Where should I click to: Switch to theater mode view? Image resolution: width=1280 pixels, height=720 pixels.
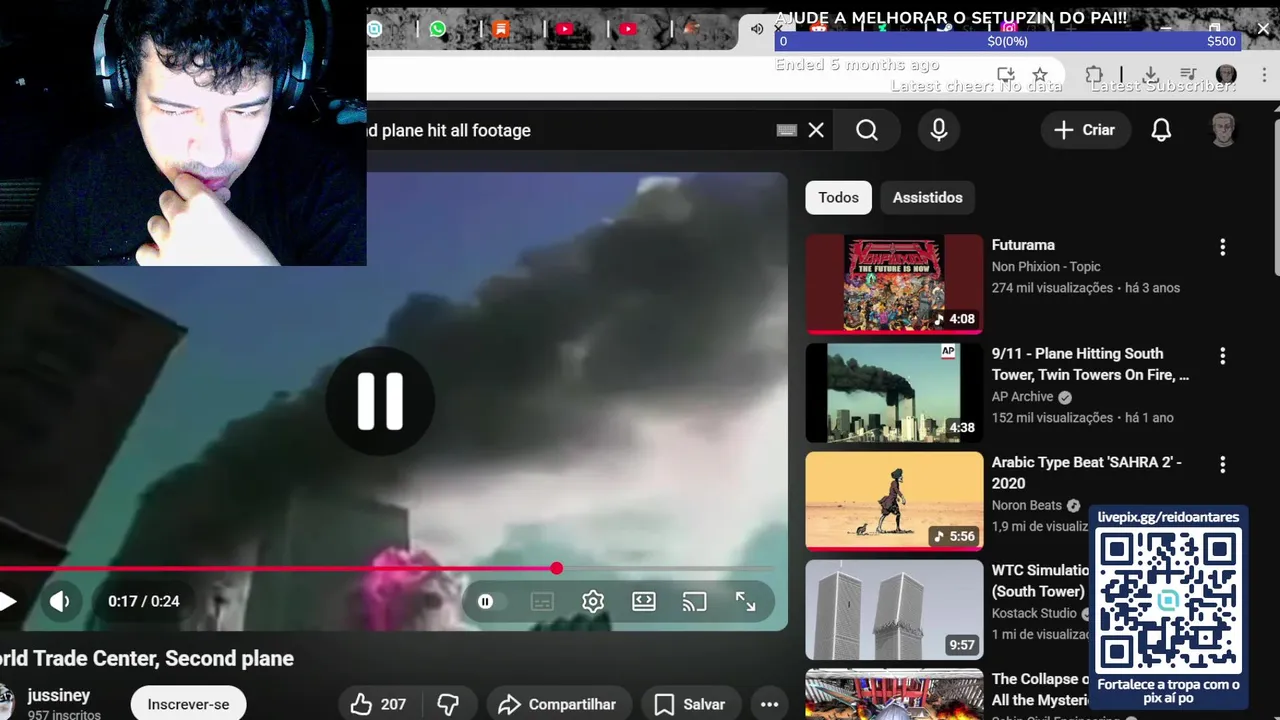pos(644,601)
